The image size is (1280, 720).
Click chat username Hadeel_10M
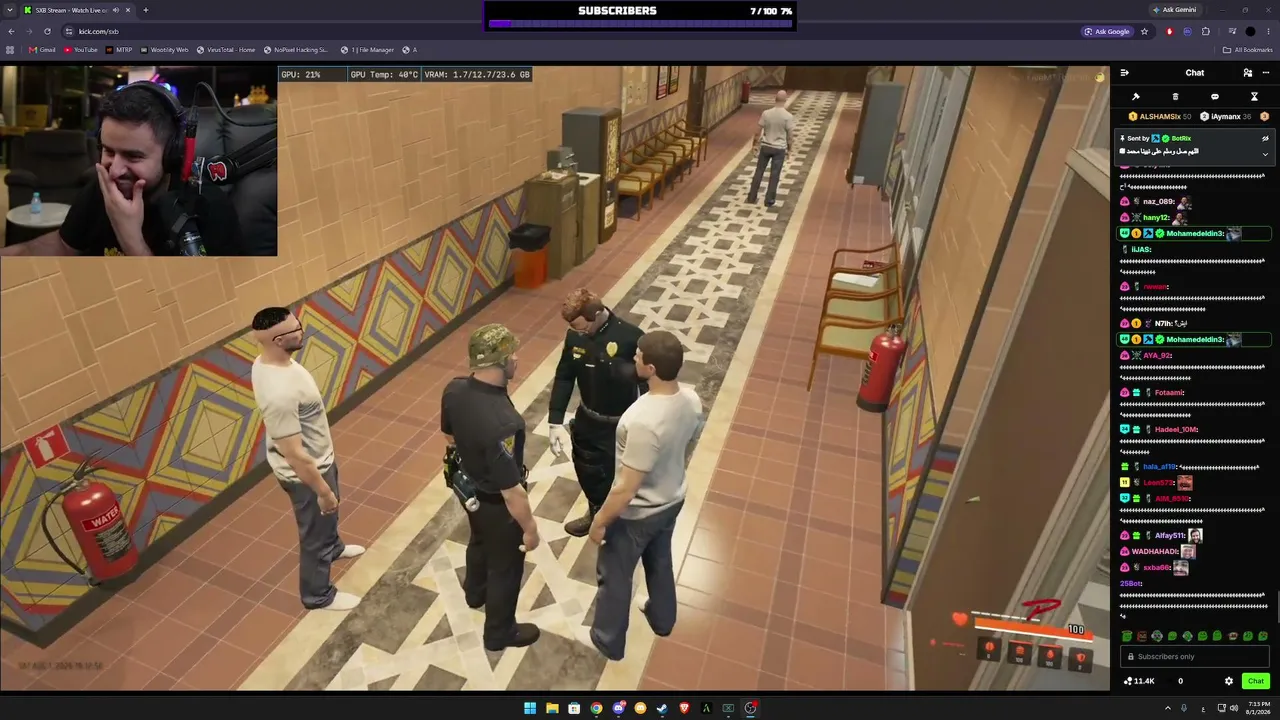point(1177,430)
